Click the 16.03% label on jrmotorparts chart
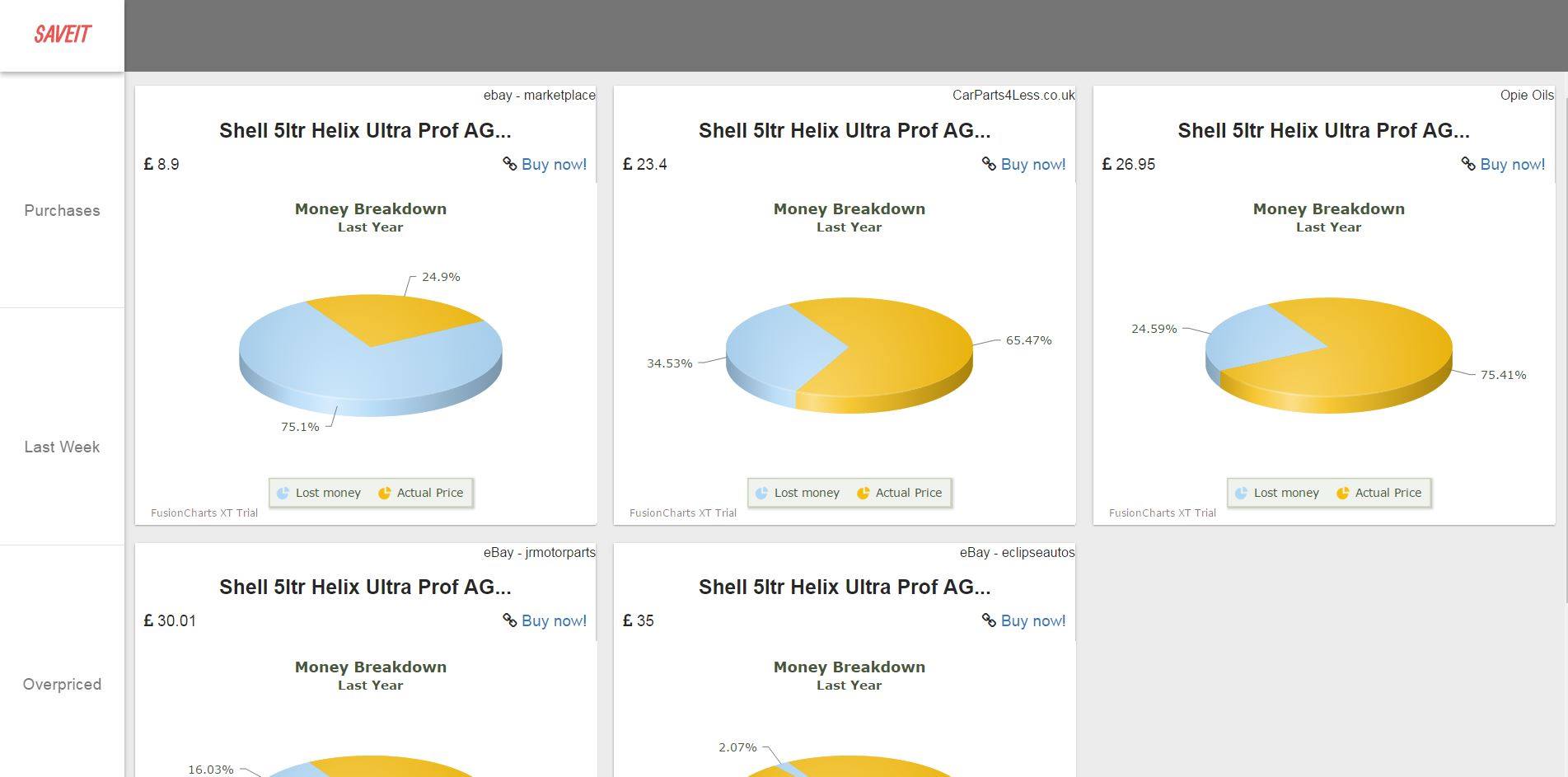This screenshot has width=1568, height=777. [x=210, y=770]
